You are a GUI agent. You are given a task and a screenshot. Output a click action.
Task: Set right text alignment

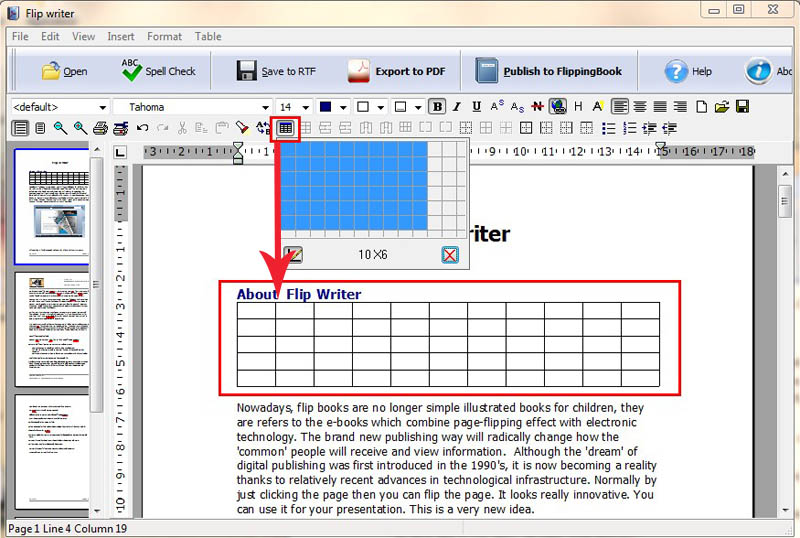point(680,107)
